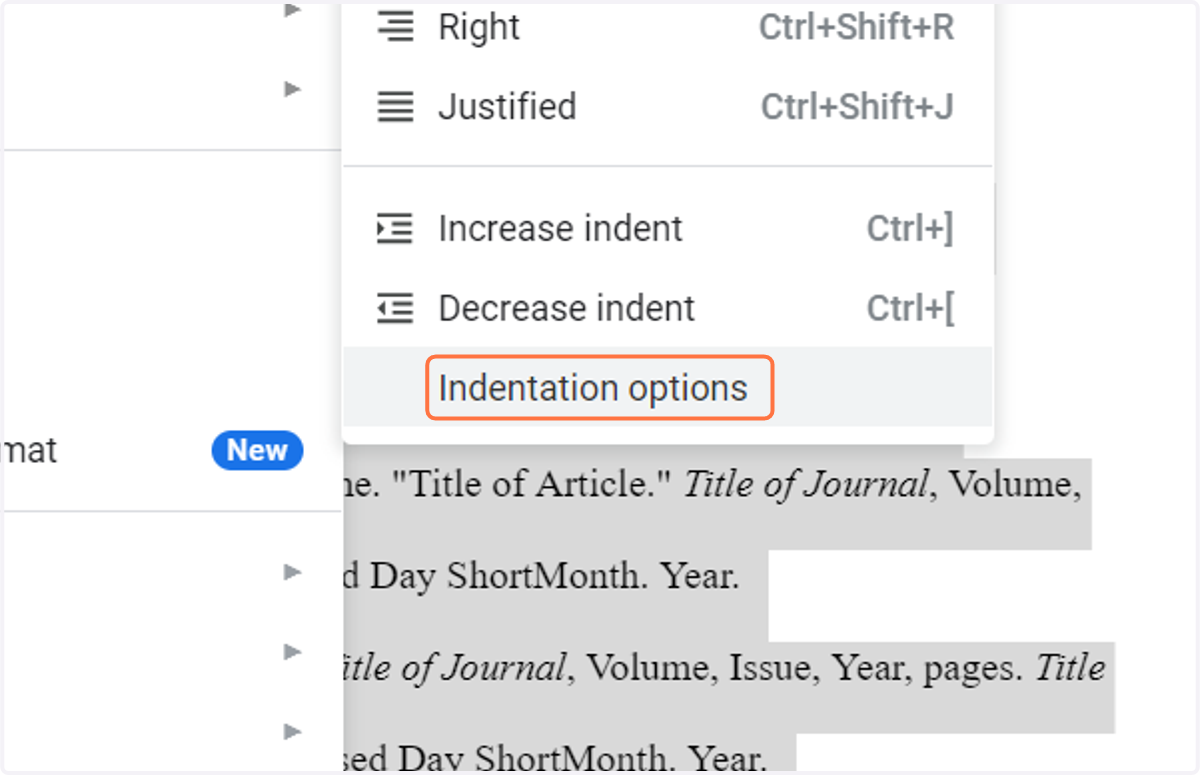Click the increase indent arrow icon

tap(395, 229)
